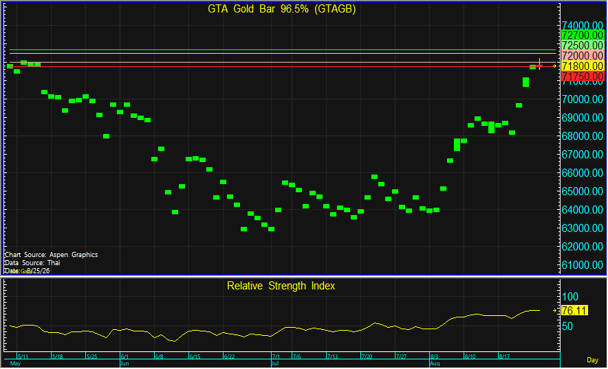Click the yellow crosshair marker on last bar
The width and height of the screenshot is (608, 369).
[539, 64]
